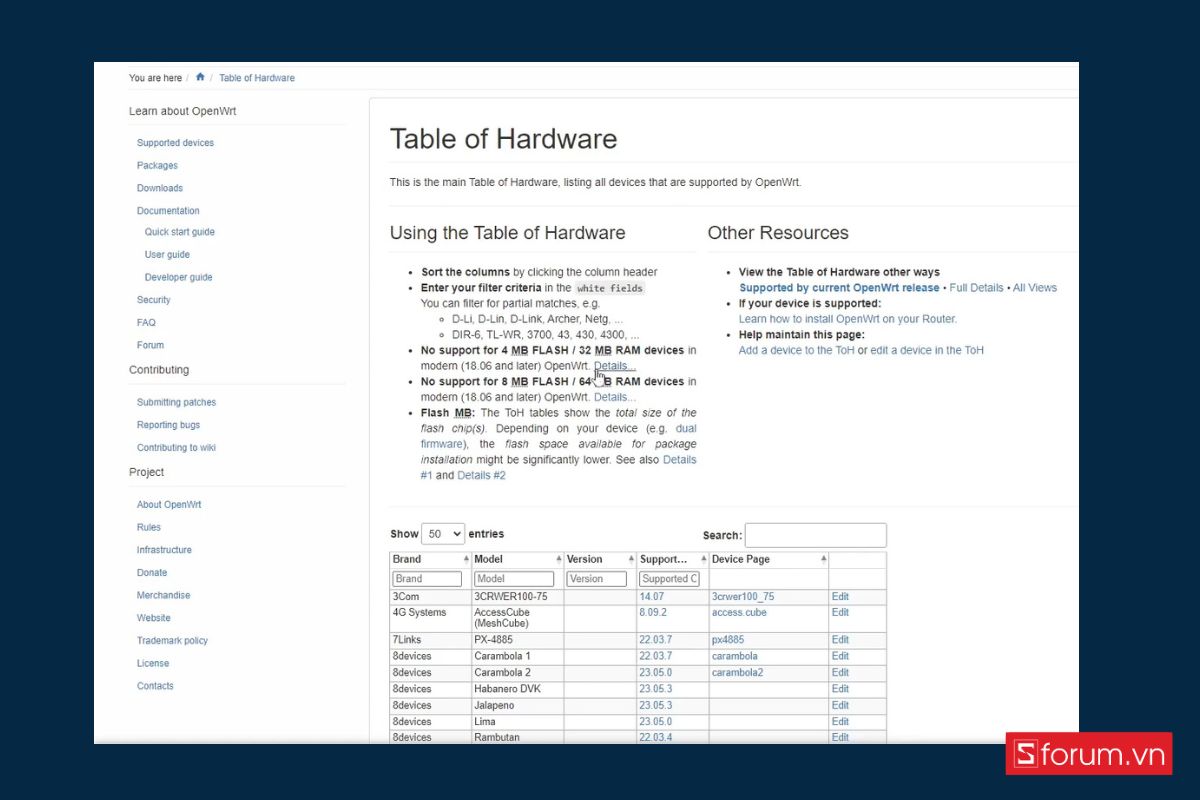1200x800 pixels.
Task: Open the Show entries dropdown
Action: [x=443, y=534]
